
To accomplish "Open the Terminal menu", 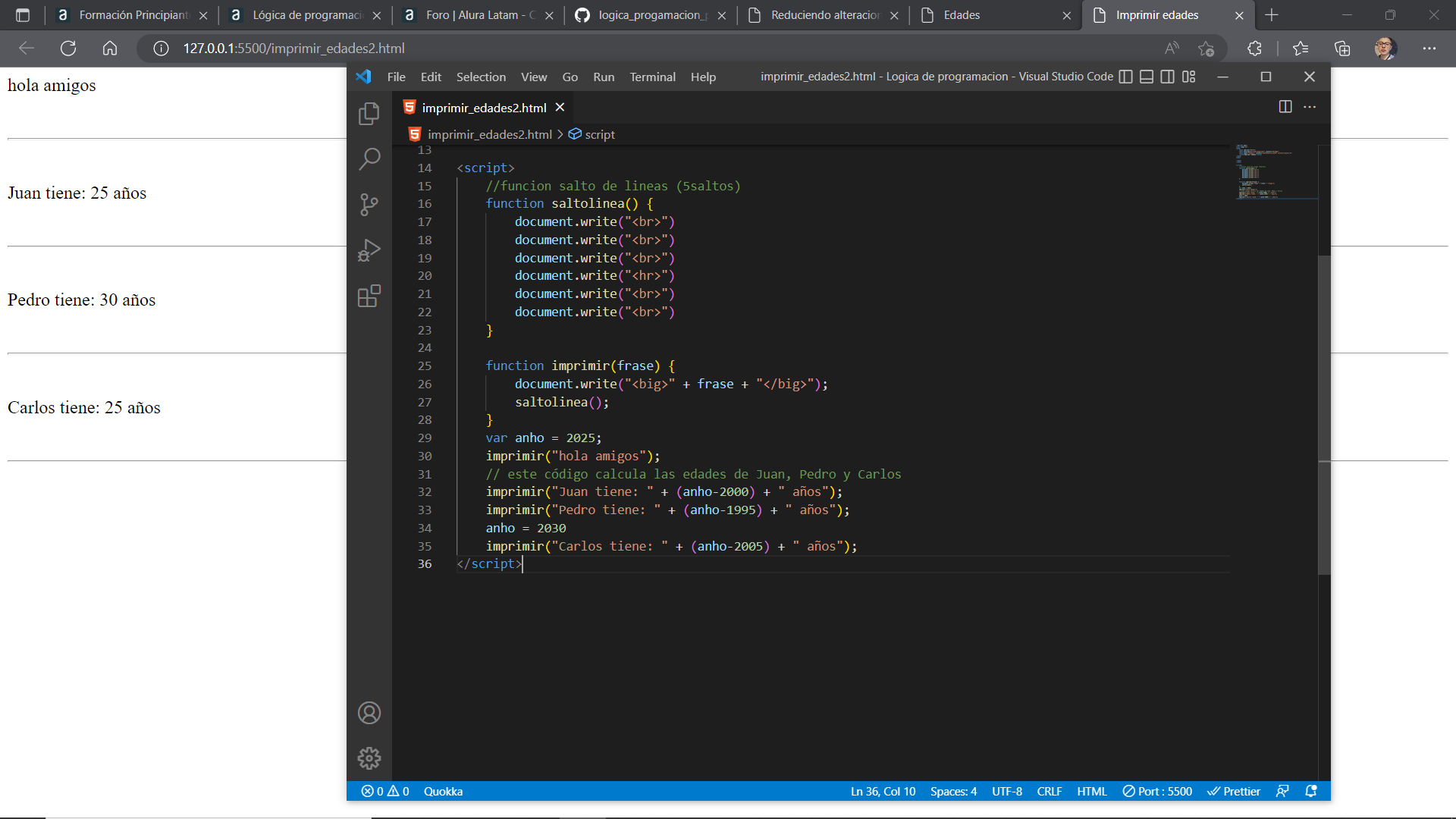I will click(652, 77).
